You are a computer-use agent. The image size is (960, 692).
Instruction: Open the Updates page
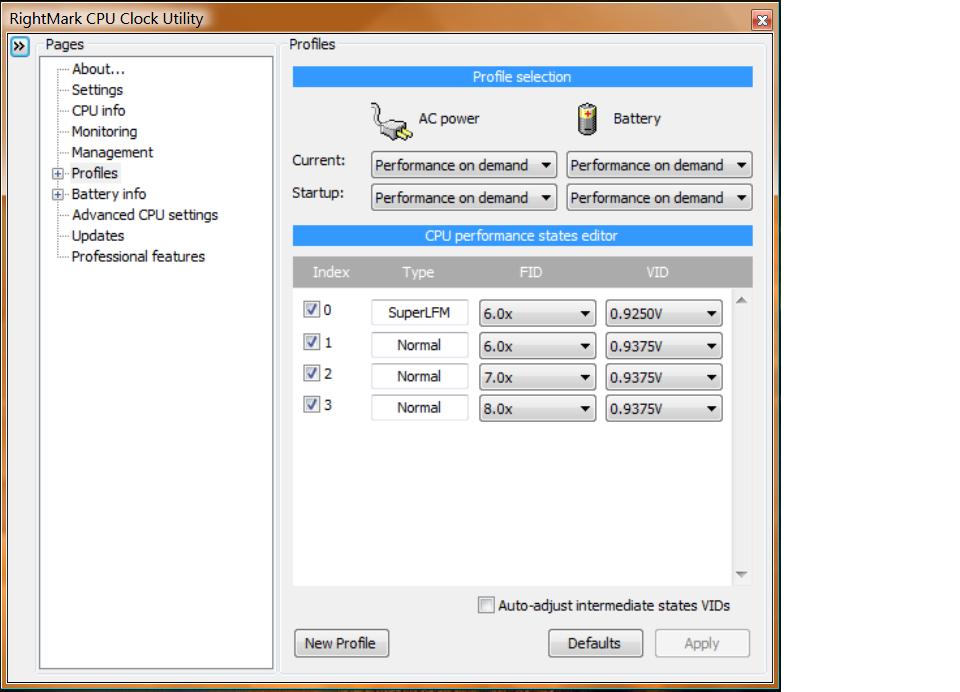click(98, 236)
